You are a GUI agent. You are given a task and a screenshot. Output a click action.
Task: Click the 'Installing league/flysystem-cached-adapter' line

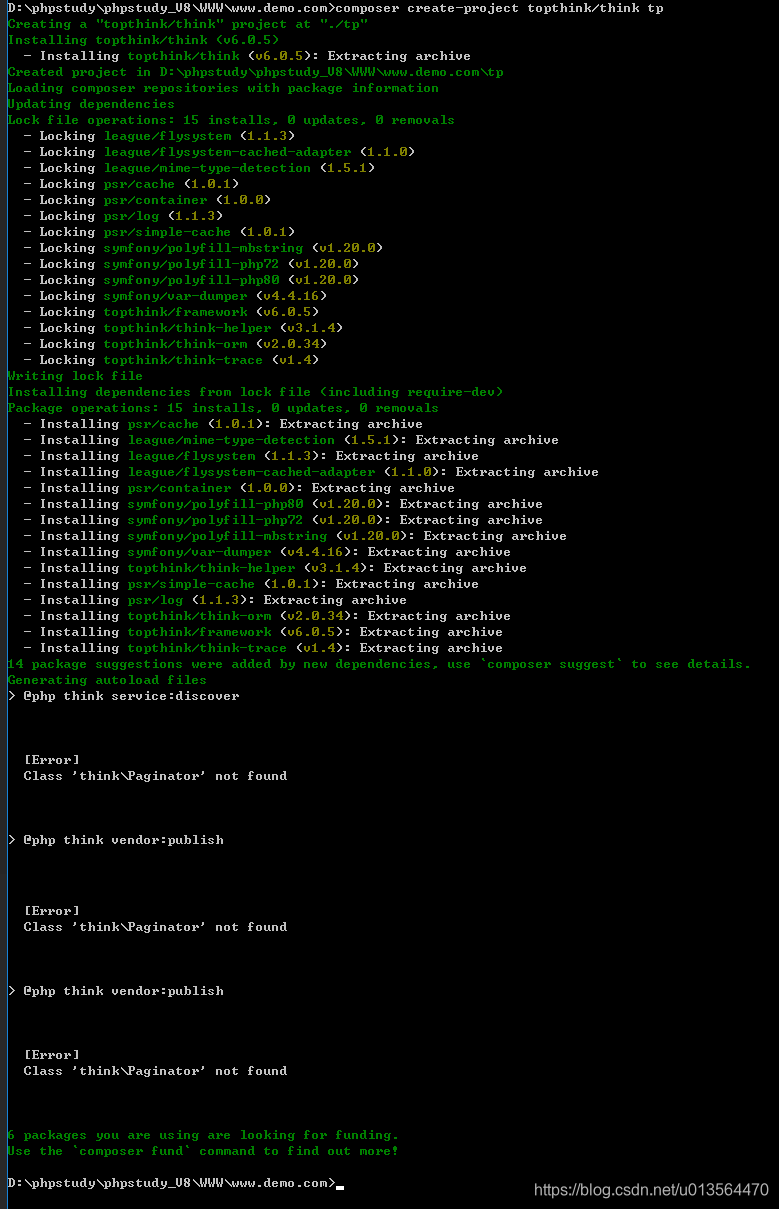point(311,472)
